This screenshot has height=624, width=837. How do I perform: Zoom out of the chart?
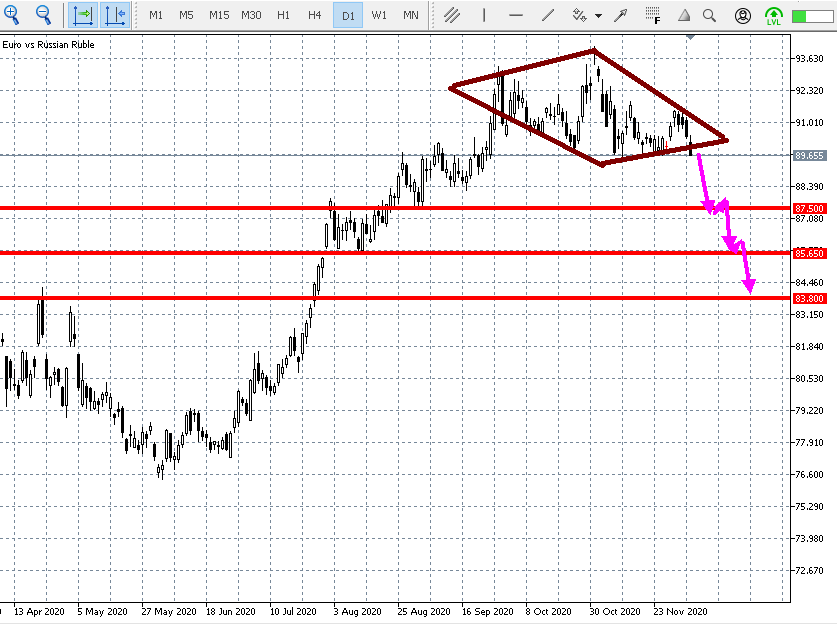coord(43,15)
